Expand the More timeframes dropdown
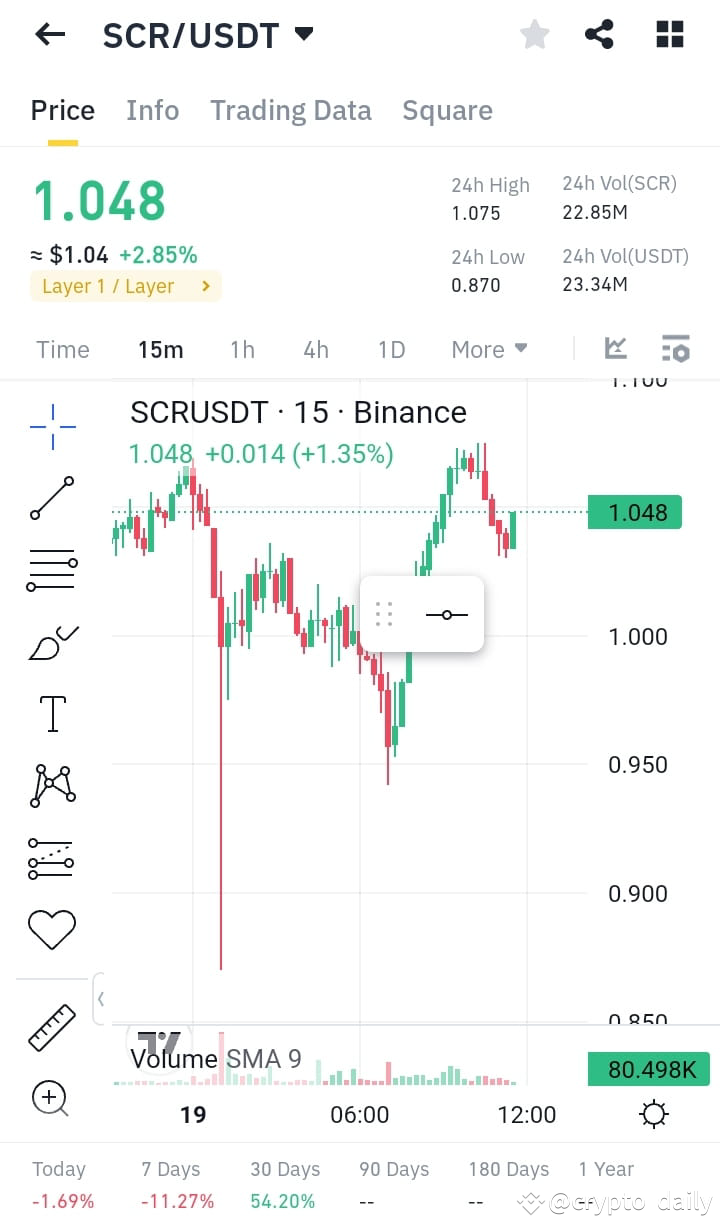This screenshot has height=1224, width=720. click(488, 349)
